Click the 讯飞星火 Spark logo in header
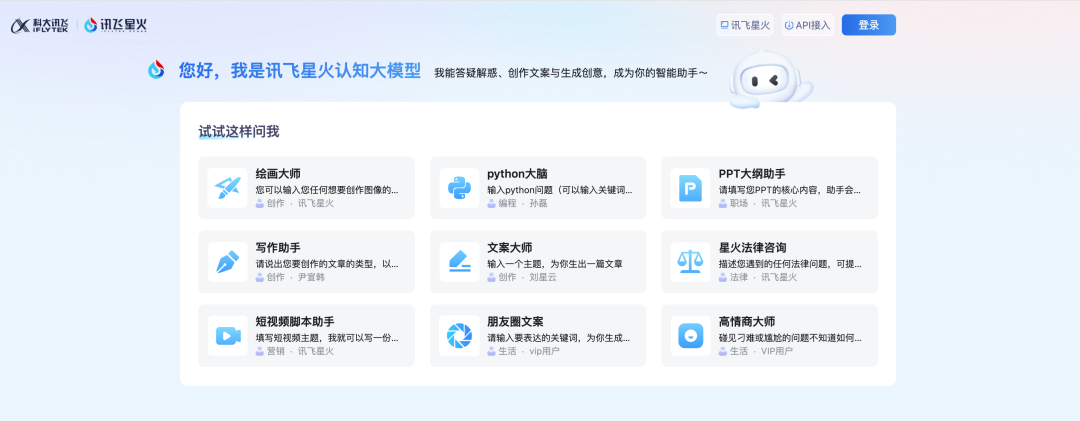Image resolution: width=1080 pixels, height=421 pixels. point(116,25)
